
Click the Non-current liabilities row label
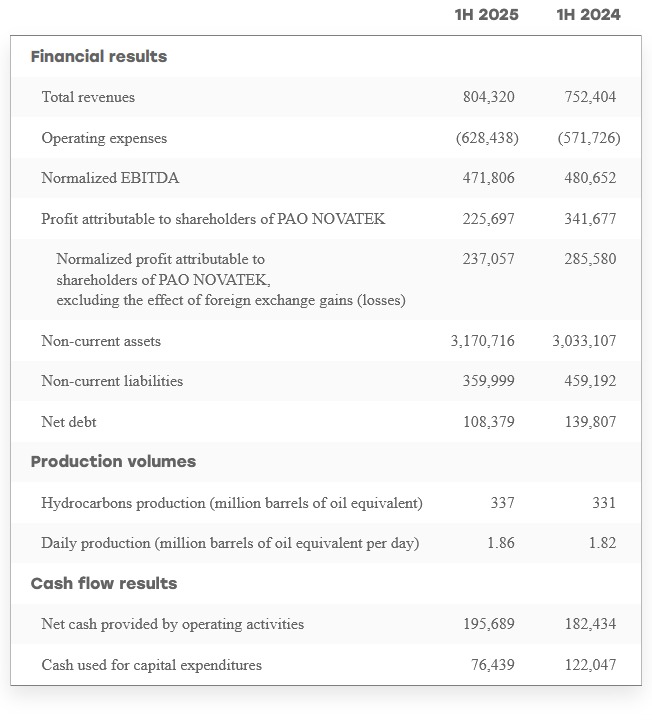(112, 381)
